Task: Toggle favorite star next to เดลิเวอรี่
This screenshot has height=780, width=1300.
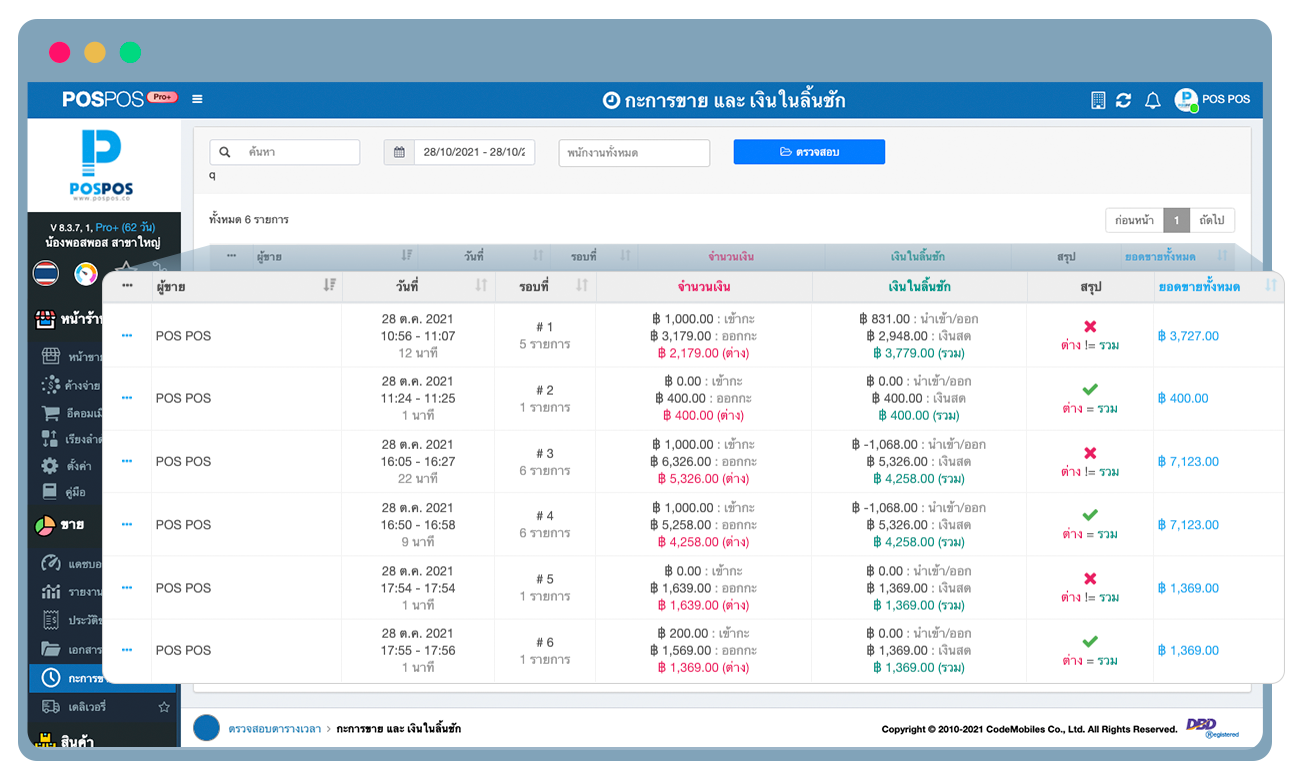Action: [164, 707]
